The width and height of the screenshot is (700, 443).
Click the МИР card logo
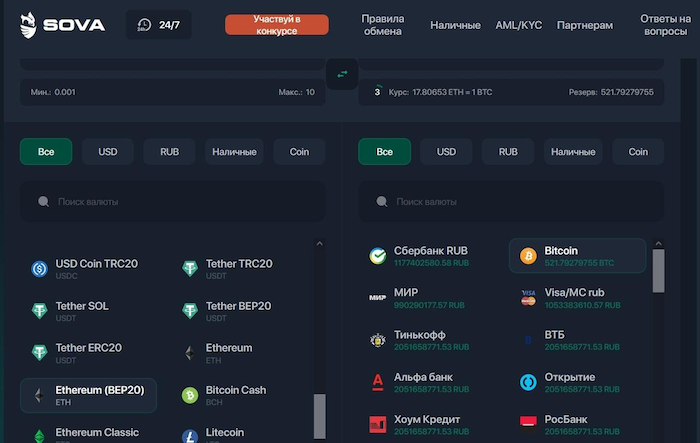point(377,297)
